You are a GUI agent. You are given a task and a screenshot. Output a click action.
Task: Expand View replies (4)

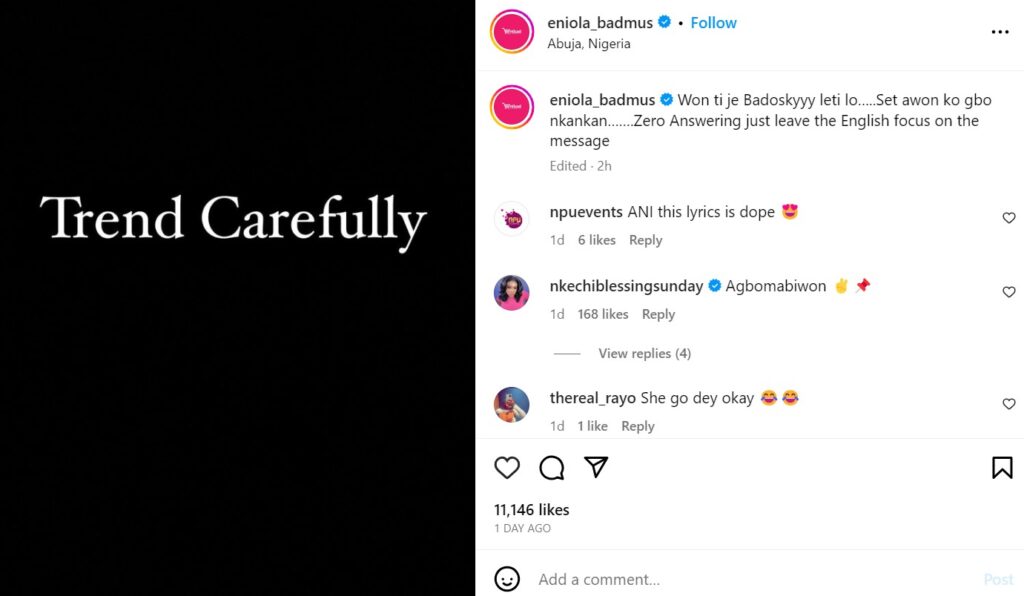tap(644, 353)
